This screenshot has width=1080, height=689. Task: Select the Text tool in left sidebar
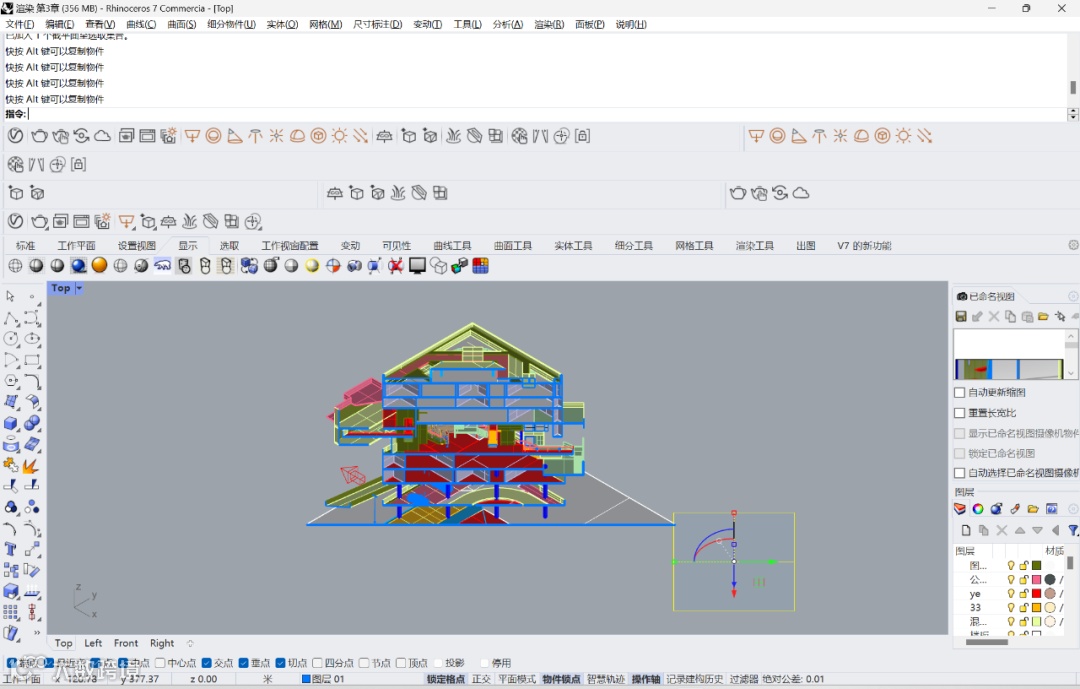tap(11, 549)
